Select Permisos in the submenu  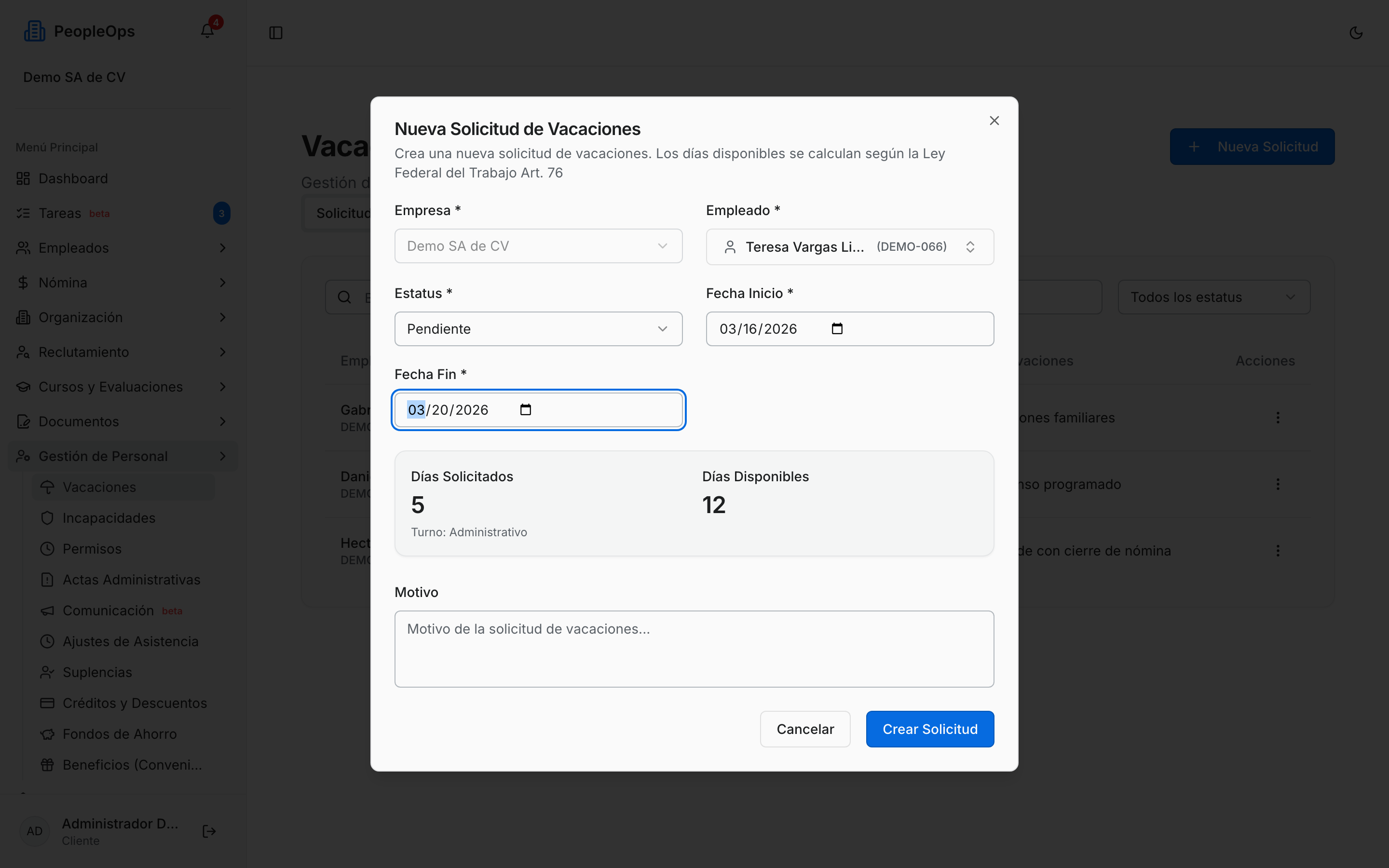click(124, 549)
